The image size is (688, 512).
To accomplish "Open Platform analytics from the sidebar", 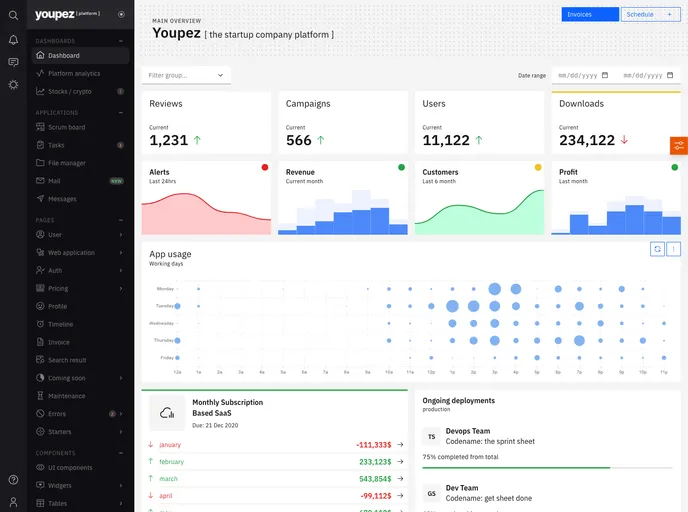I will tap(74, 73).
